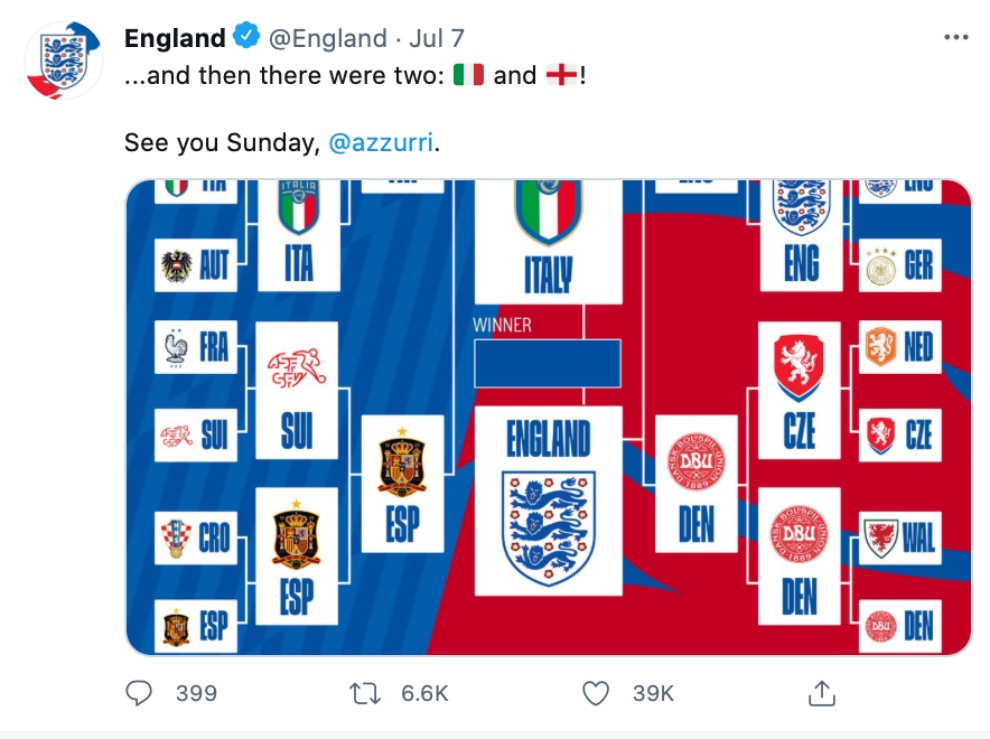Click the Italy flag emoji

tap(468, 75)
